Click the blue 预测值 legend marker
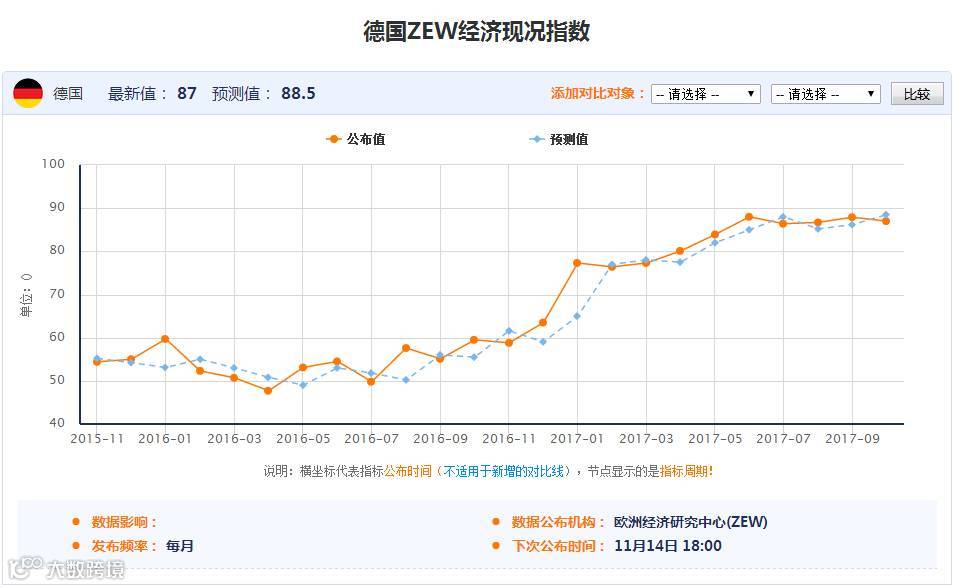The width and height of the screenshot is (953, 587). pos(536,139)
